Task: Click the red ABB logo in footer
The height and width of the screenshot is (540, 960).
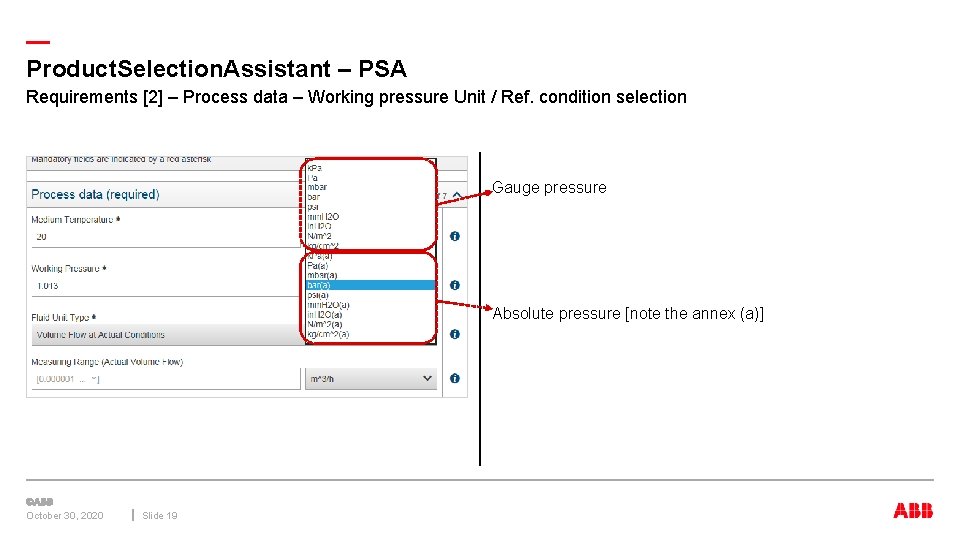Action: 913,511
